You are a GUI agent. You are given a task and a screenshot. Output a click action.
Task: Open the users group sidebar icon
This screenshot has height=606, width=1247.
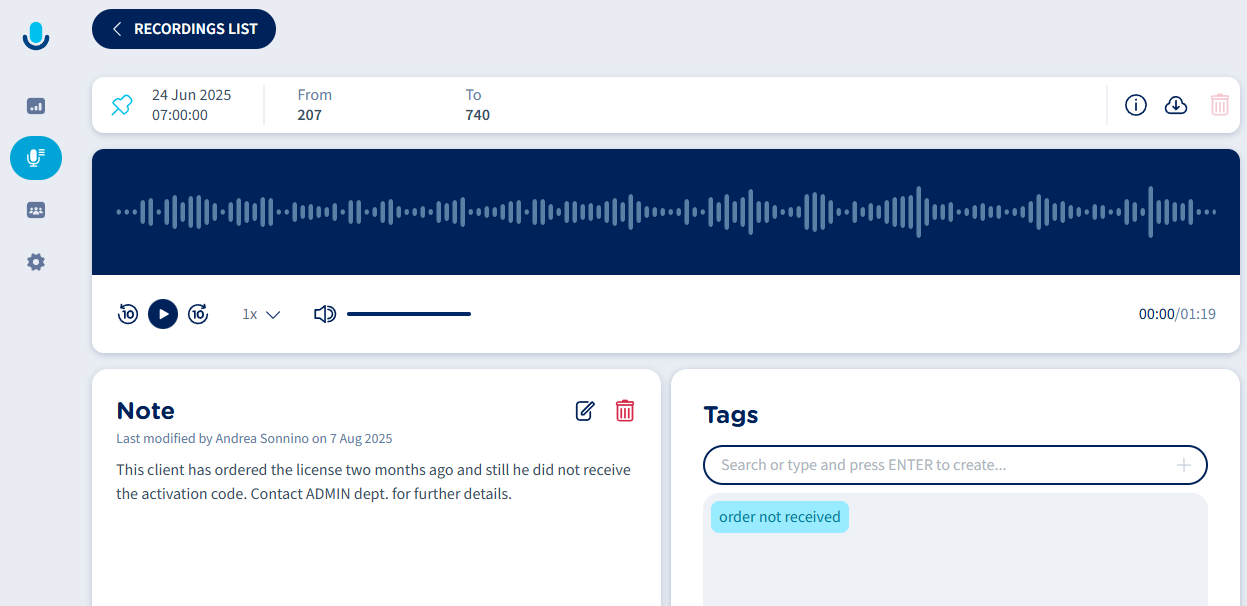36,210
